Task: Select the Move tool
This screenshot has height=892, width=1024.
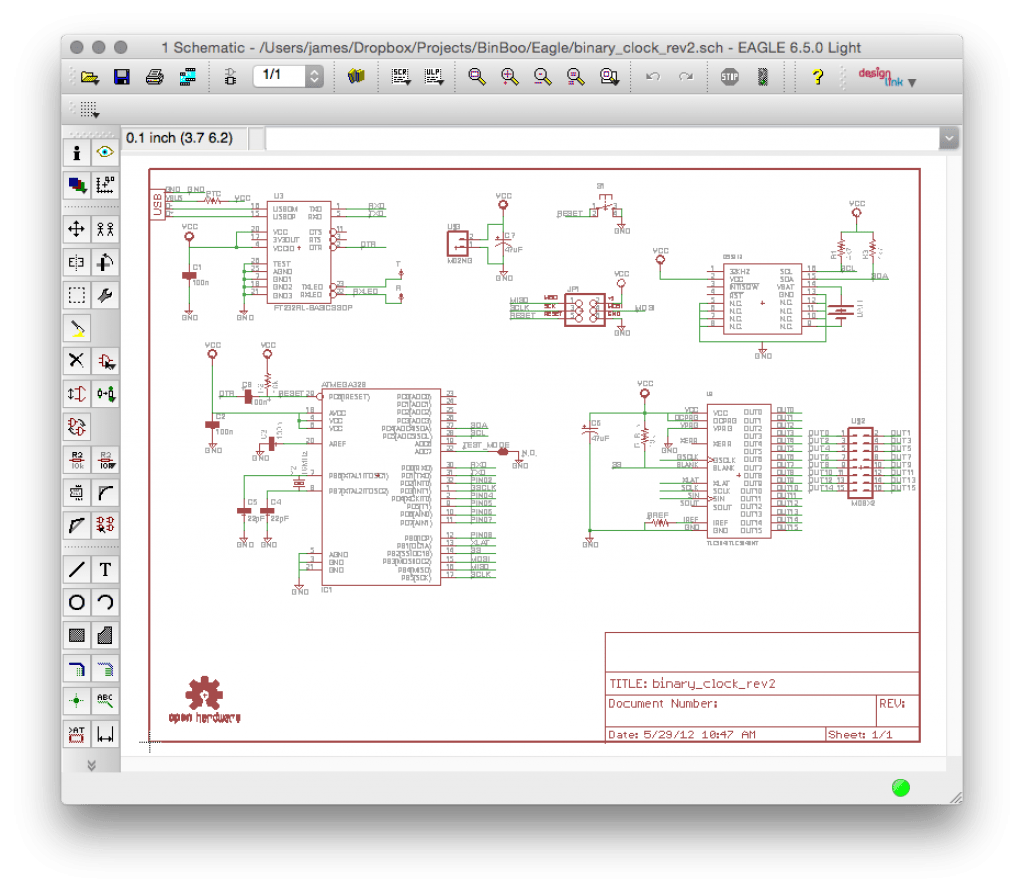Action: click(77, 229)
